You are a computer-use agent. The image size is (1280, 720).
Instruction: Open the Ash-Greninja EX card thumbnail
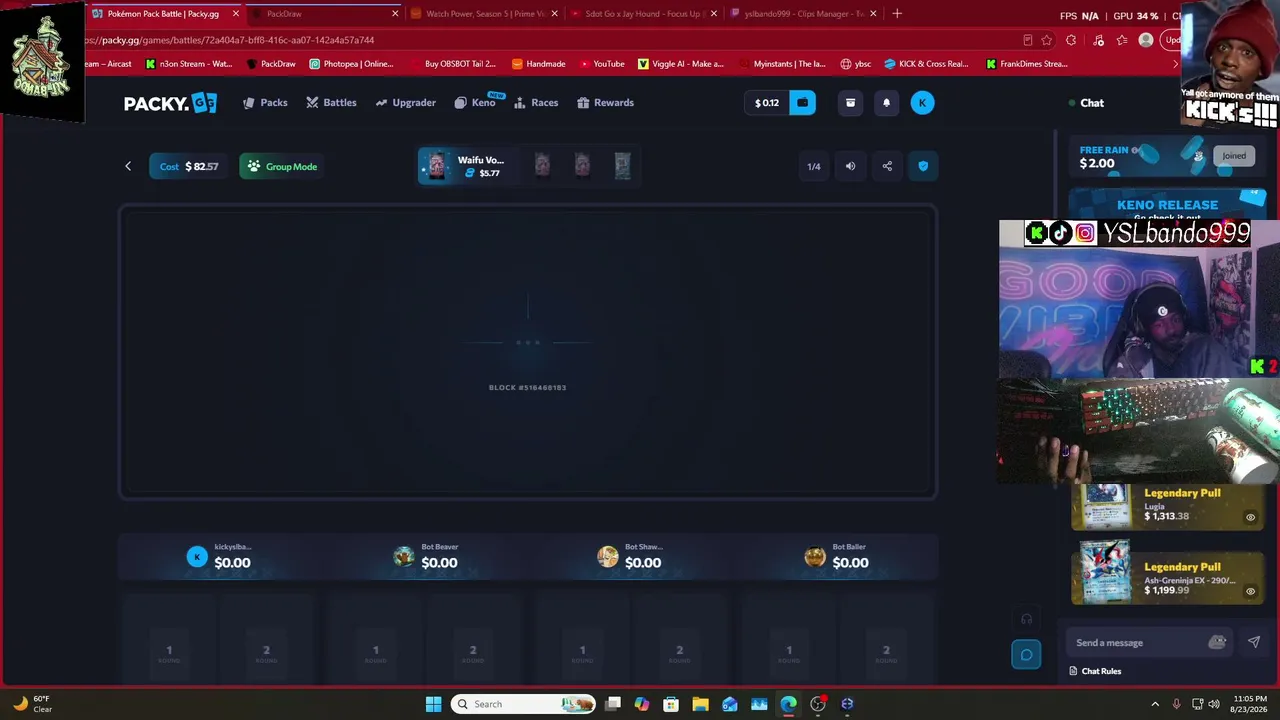pos(1104,572)
